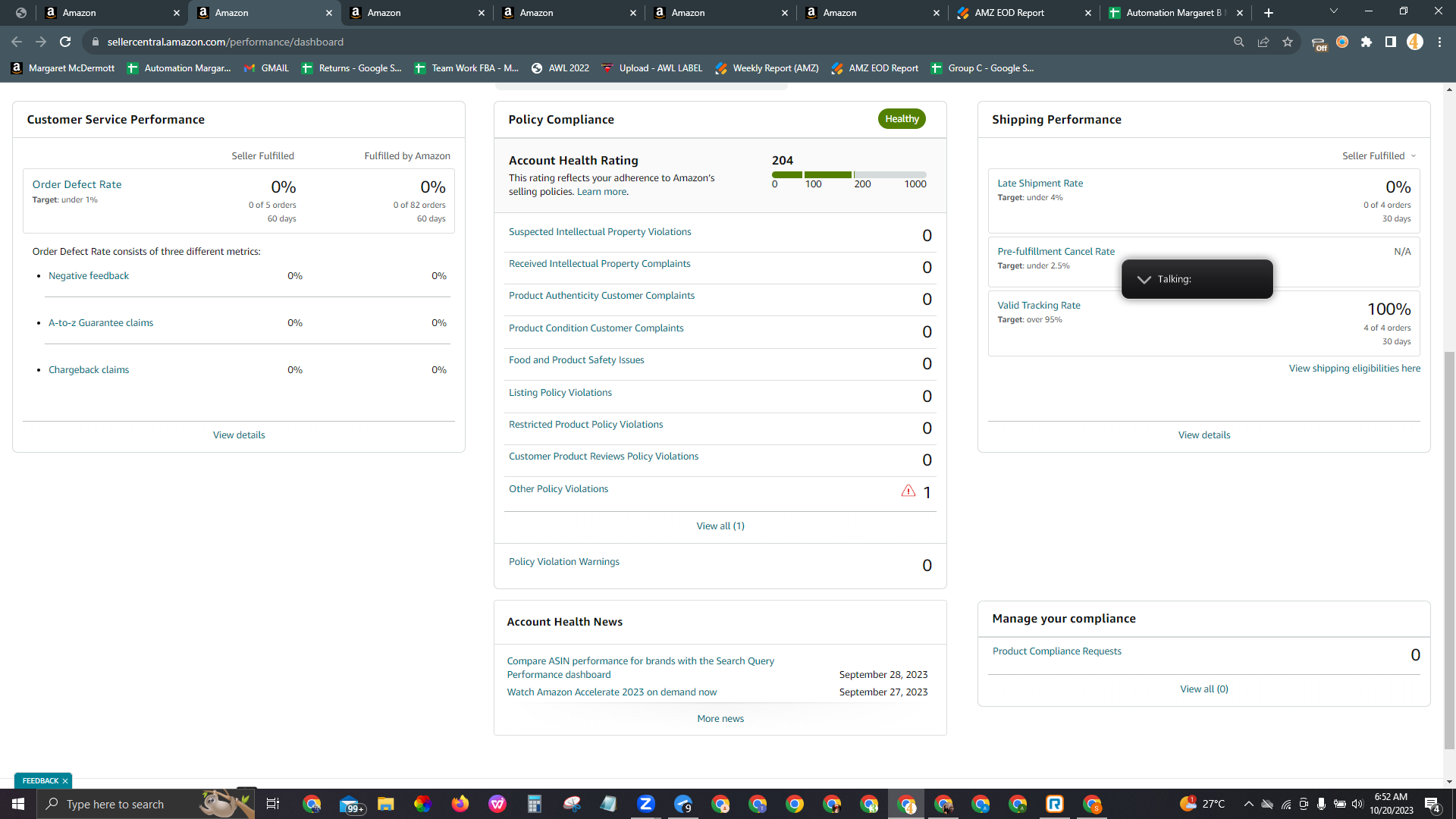The height and width of the screenshot is (819, 1456).
Task: Open A-to-z Guarantee claims metric
Action: point(101,323)
